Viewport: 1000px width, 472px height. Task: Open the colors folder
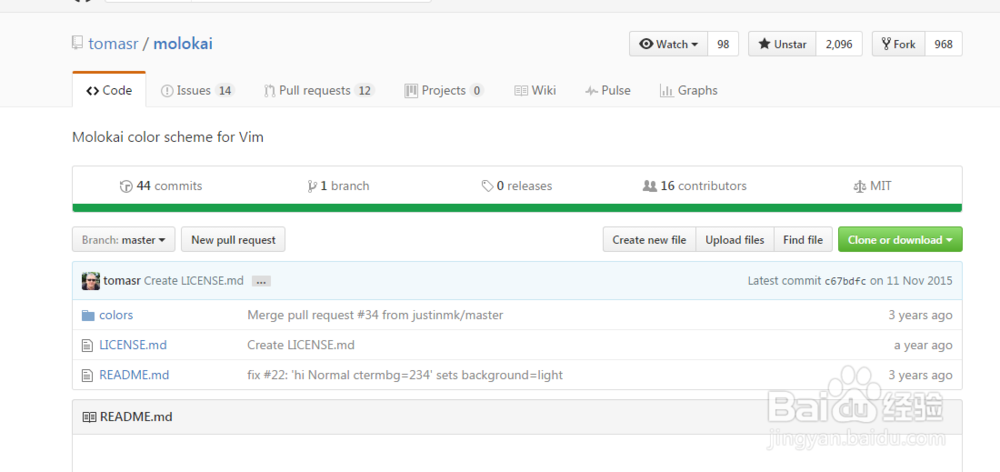116,315
